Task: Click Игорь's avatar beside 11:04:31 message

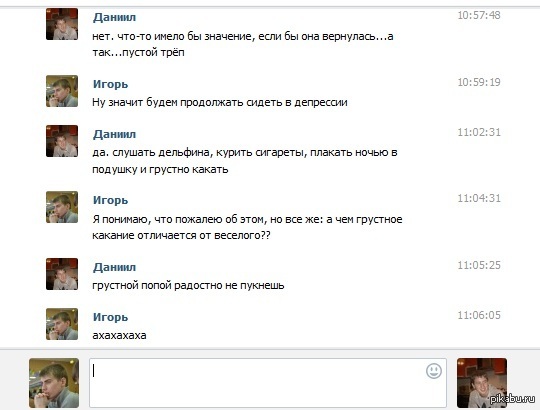Action: point(62,207)
